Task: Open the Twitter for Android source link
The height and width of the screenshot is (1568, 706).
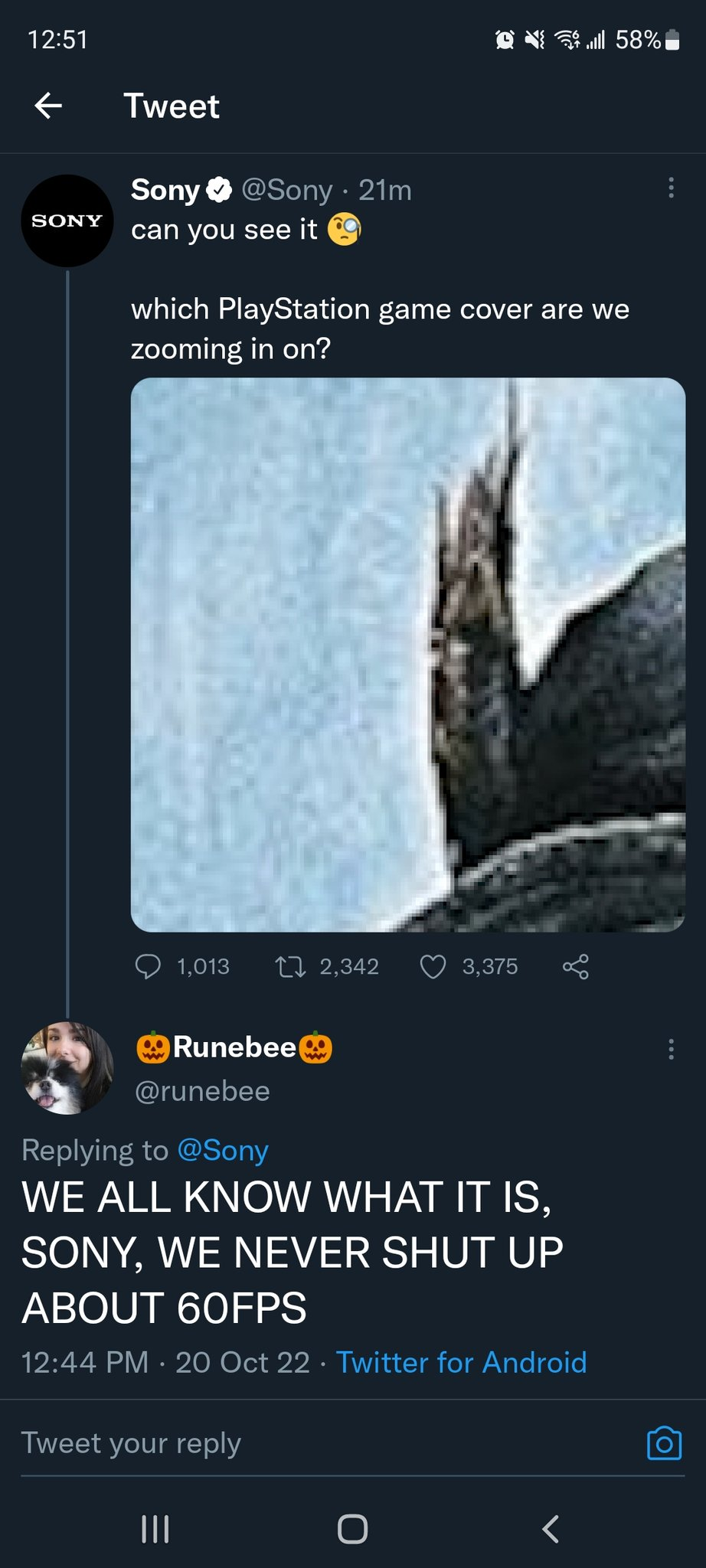Action: pyautogui.click(x=461, y=1362)
